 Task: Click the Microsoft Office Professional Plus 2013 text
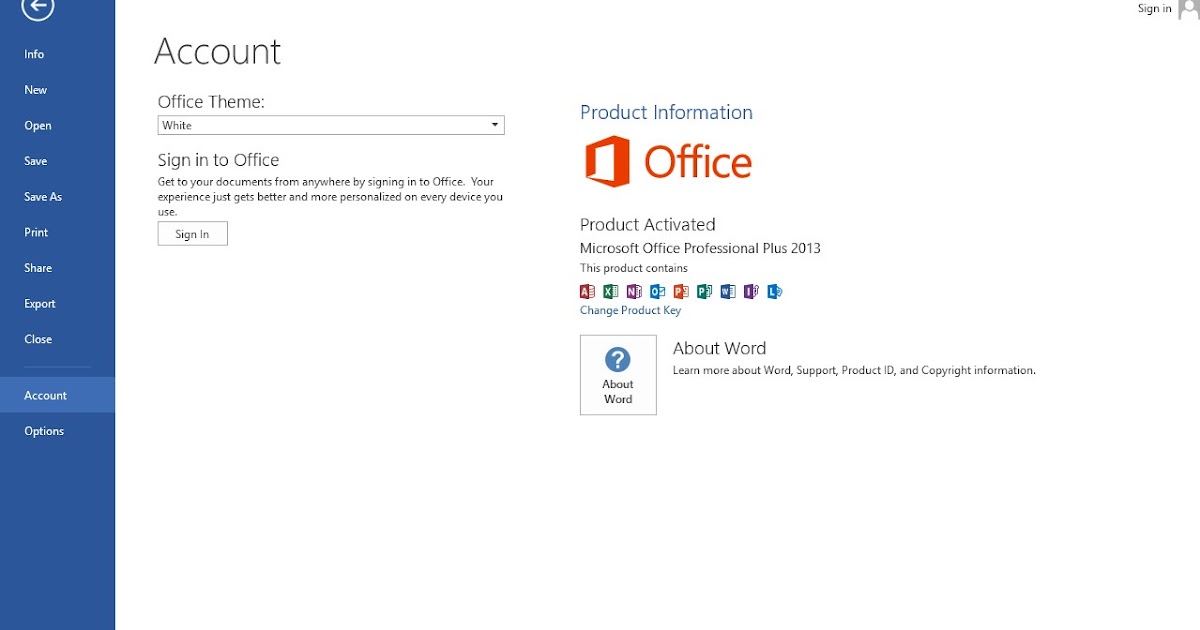pos(700,248)
